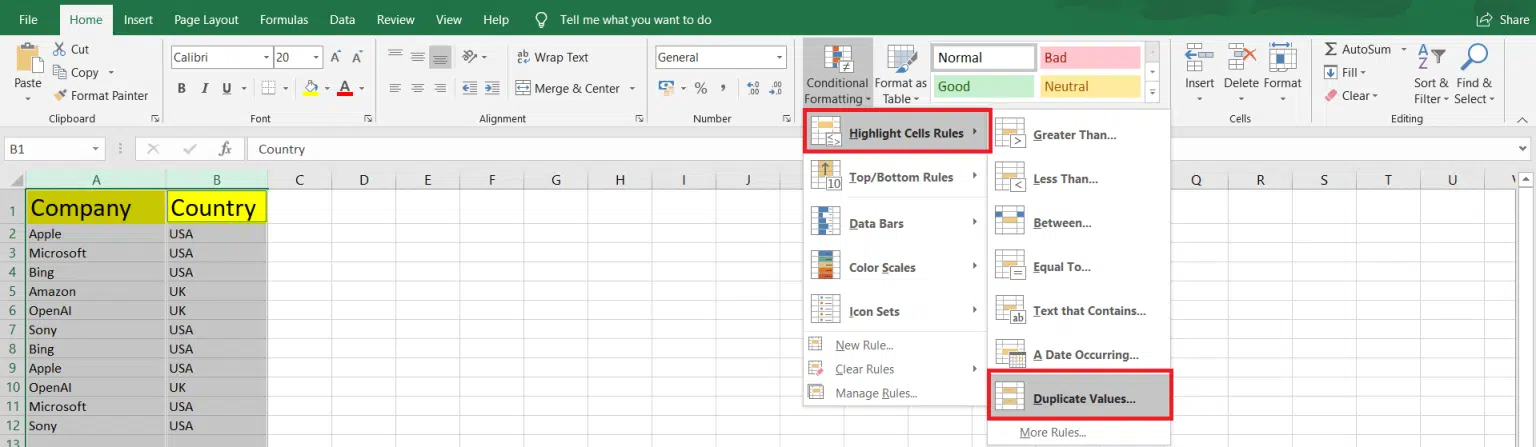
Task: Click More Rules at submenu bottom
Action: pyautogui.click(x=1052, y=432)
